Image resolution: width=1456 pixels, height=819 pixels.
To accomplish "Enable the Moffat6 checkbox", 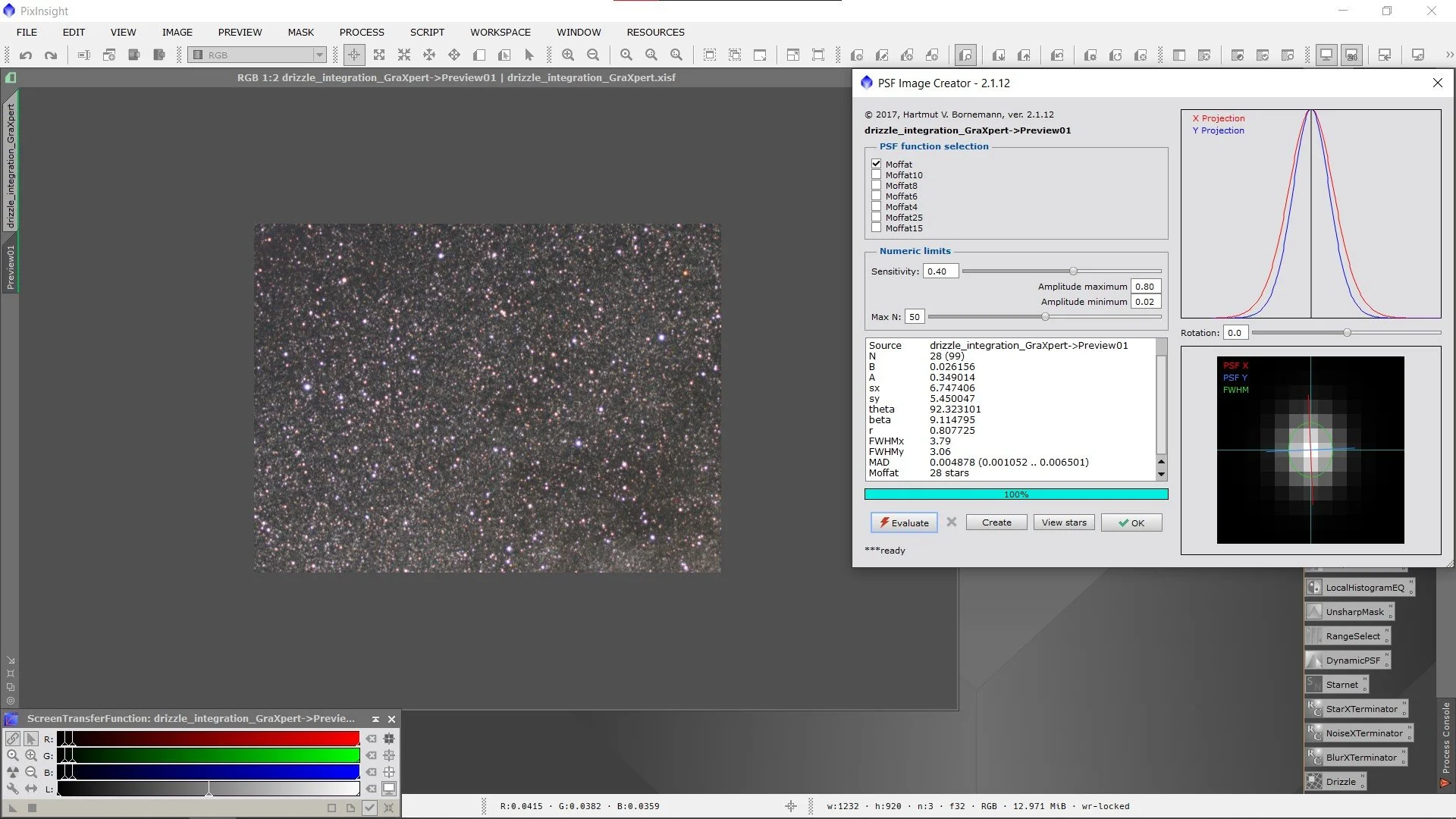I will pos(877,196).
